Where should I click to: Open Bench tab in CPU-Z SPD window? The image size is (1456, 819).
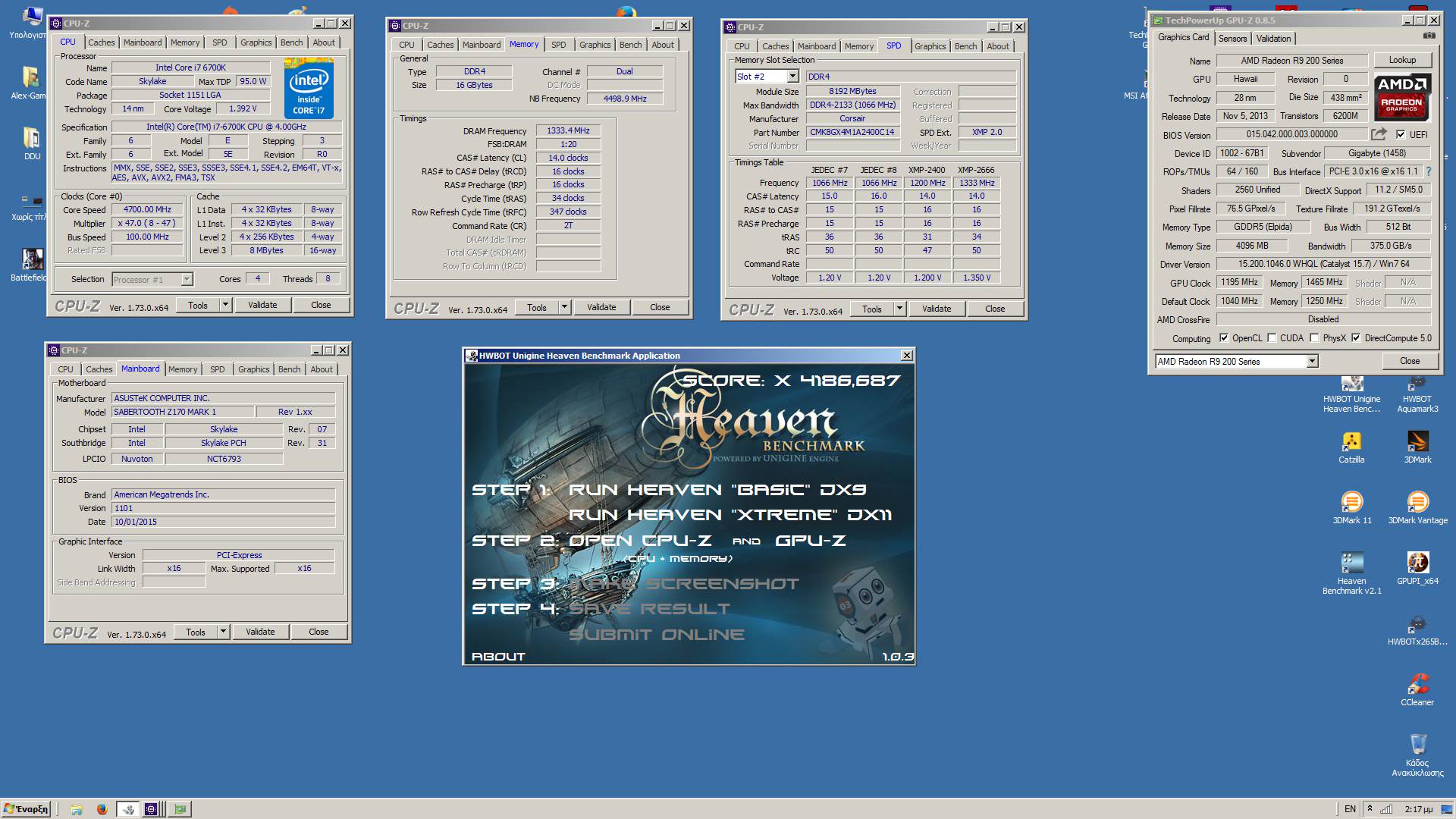(x=965, y=46)
